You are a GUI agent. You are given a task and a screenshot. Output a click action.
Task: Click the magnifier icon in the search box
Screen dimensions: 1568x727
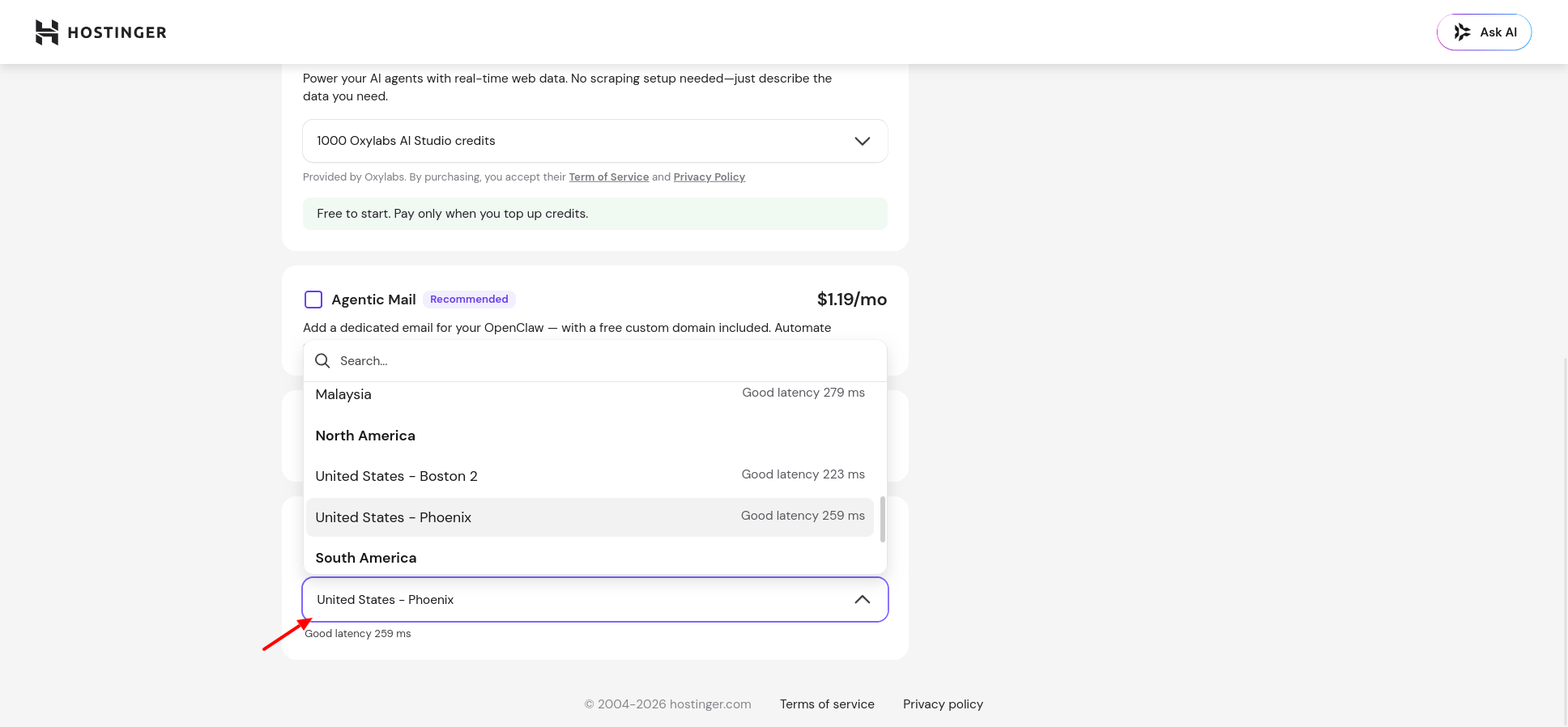[x=322, y=361]
